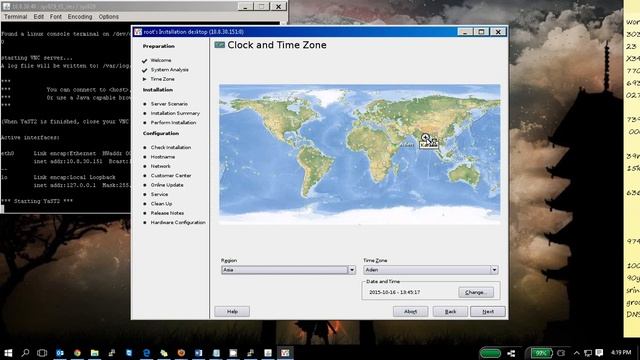640x360 pixels.
Task: Select Server Scenario in sidebar
Action: click(169, 104)
